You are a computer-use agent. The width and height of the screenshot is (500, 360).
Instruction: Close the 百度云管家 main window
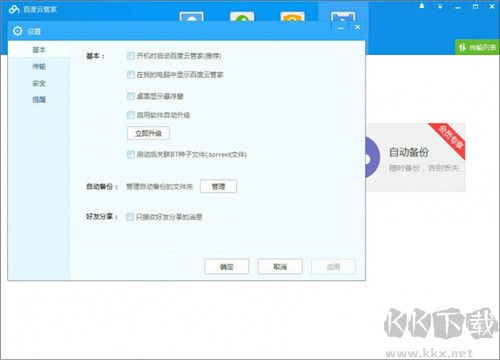point(492,6)
